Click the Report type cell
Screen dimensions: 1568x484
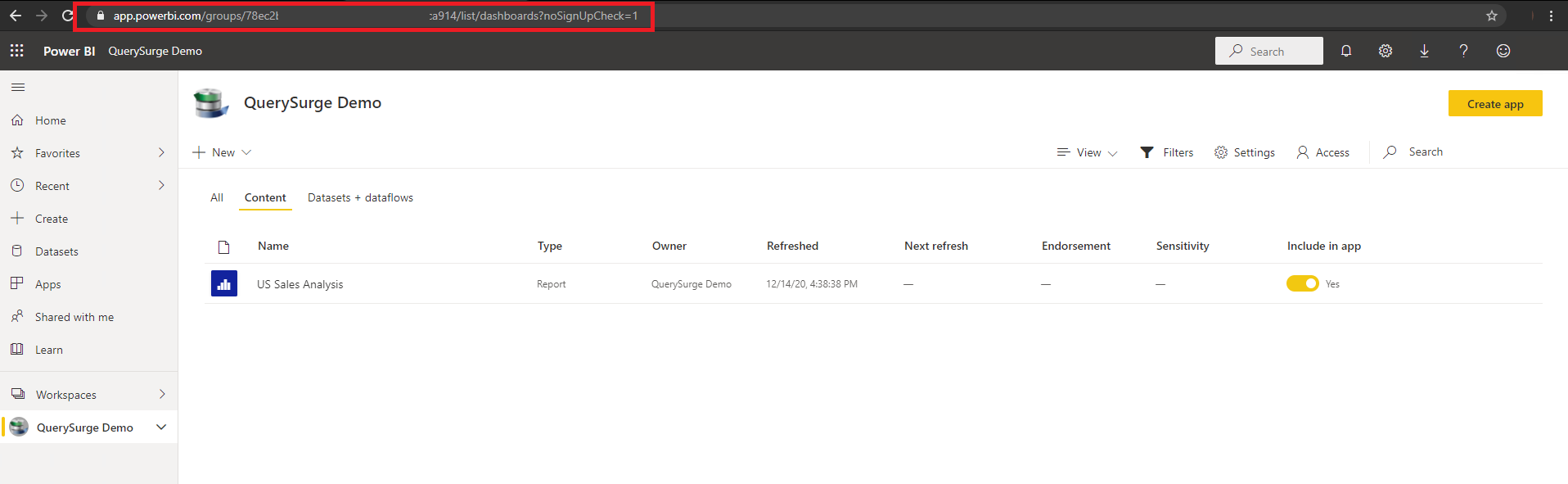pyautogui.click(x=552, y=284)
